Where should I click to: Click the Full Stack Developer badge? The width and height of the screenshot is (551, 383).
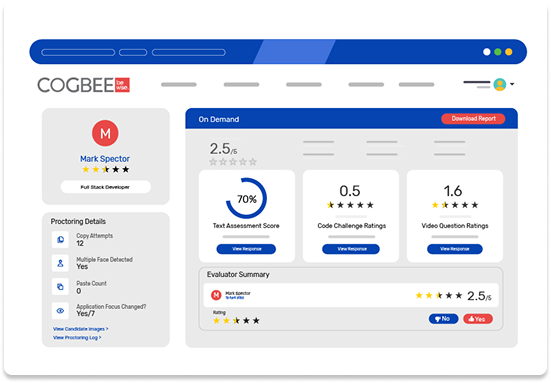click(105, 187)
